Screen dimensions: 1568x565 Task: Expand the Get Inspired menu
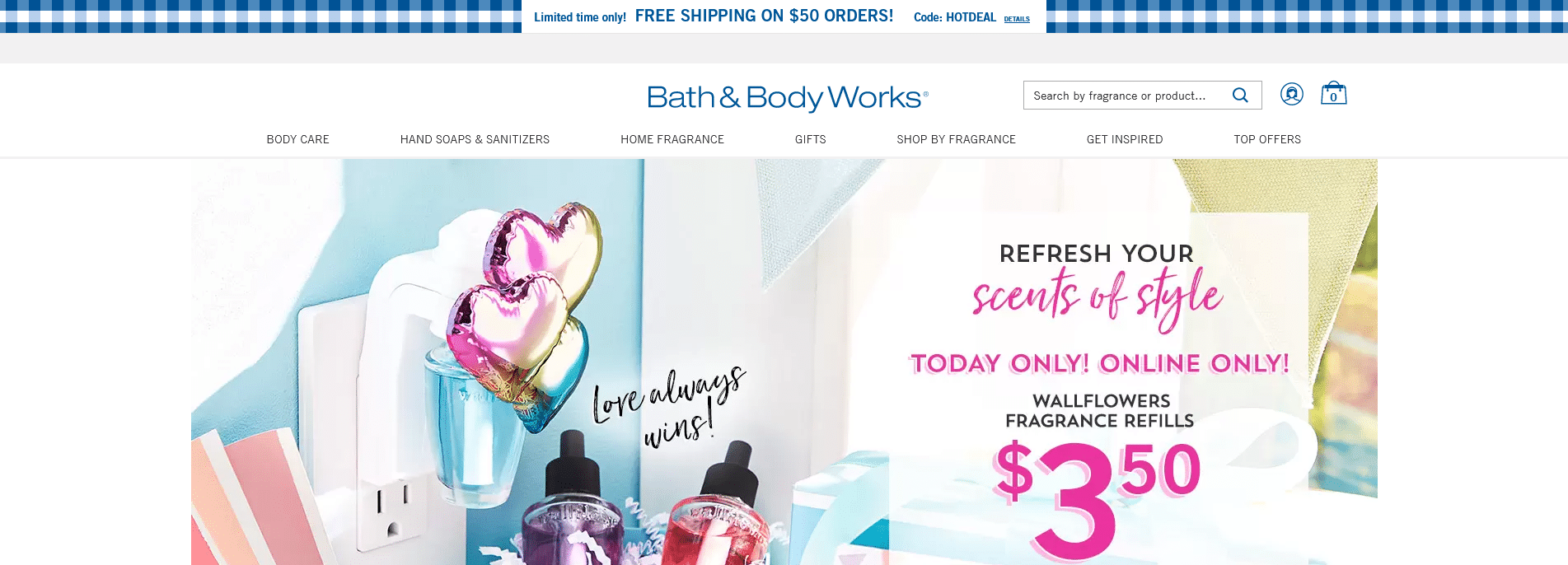point(1125,139)
